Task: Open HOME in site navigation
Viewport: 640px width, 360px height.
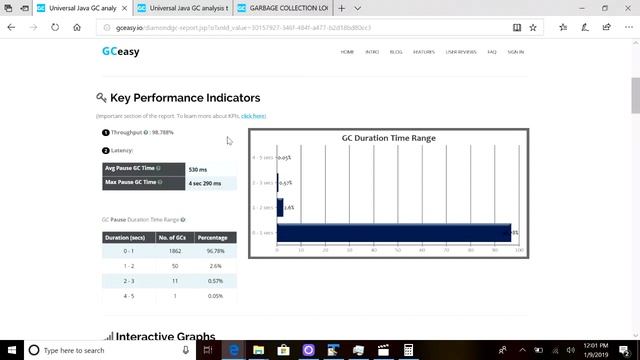Action: [347, 52]
